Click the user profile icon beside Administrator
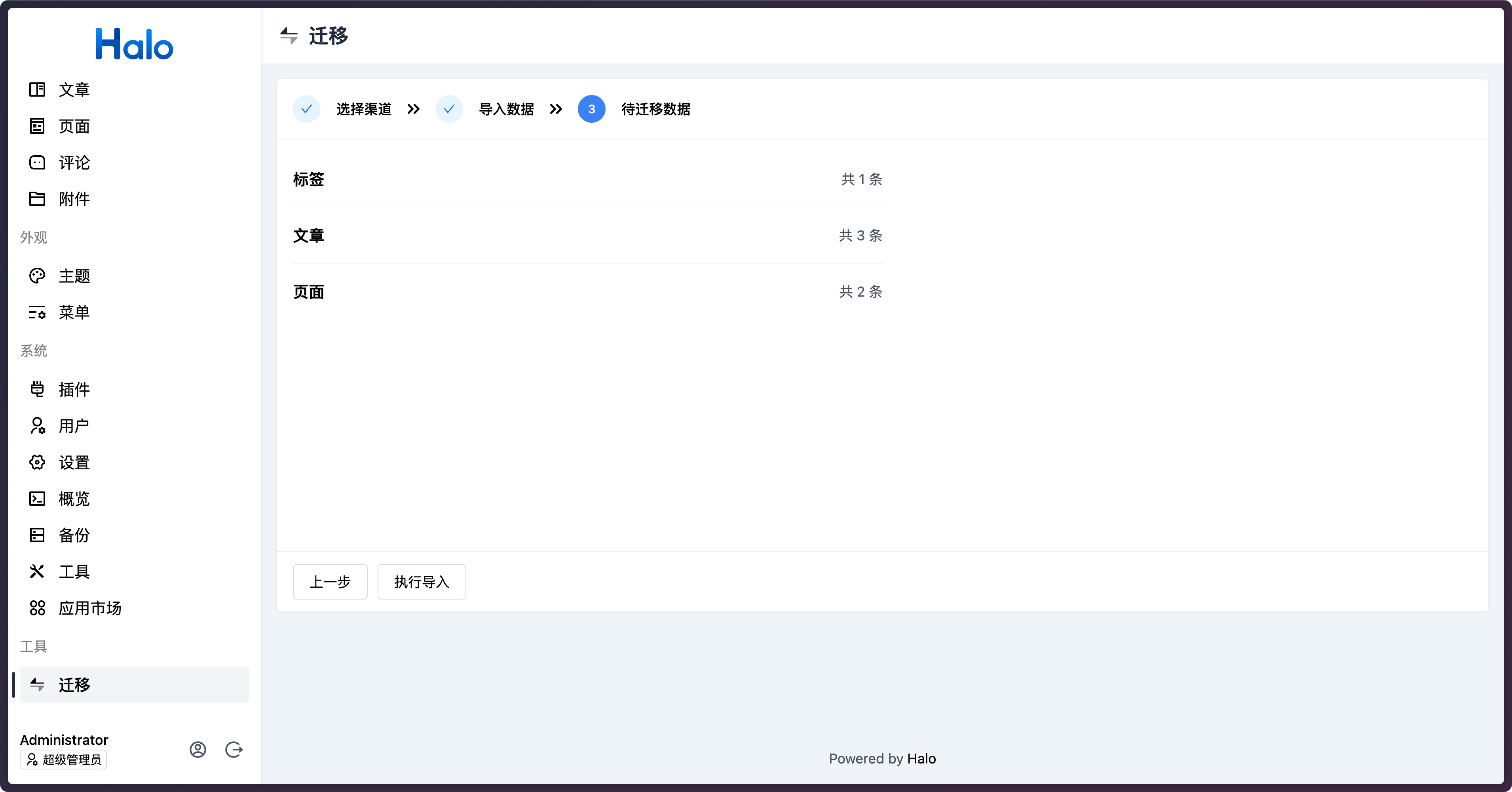The height and width of the screenshot is (792, 1512). [x=198, y=750]
